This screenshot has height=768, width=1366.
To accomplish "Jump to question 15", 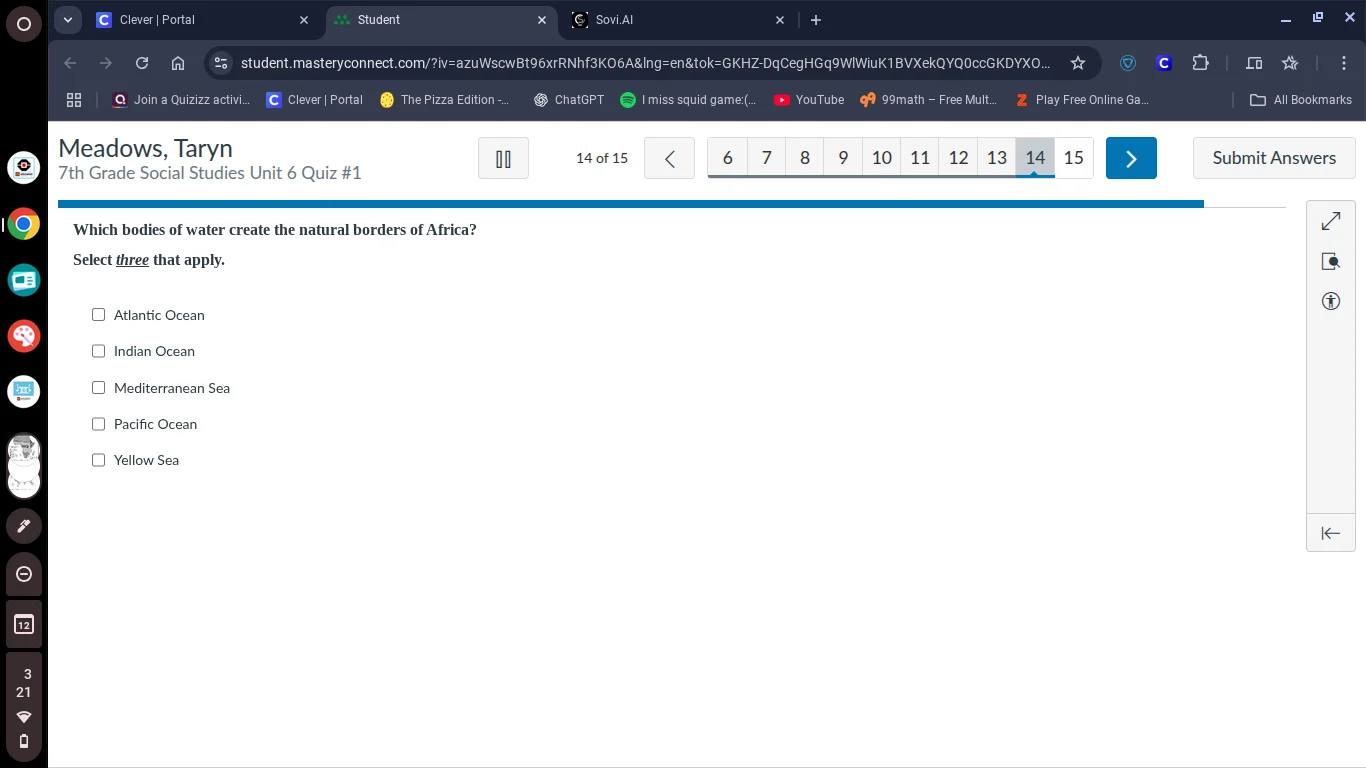I will (1073, 158).
